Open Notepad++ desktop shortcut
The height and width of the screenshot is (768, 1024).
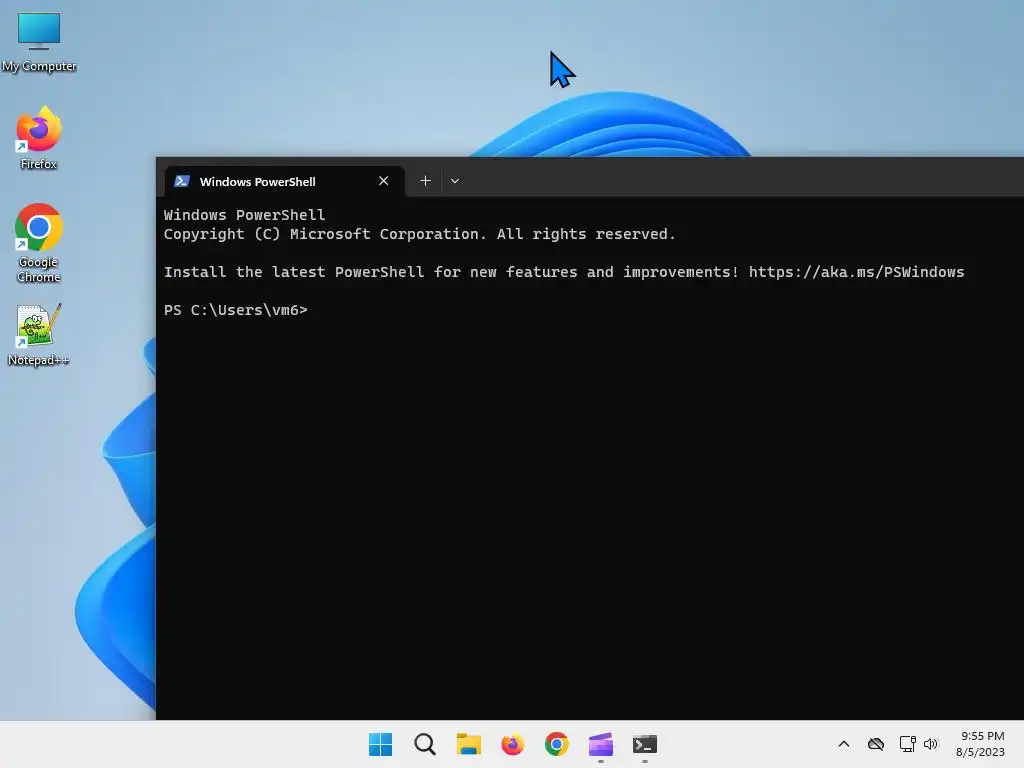tap(39, 334)
